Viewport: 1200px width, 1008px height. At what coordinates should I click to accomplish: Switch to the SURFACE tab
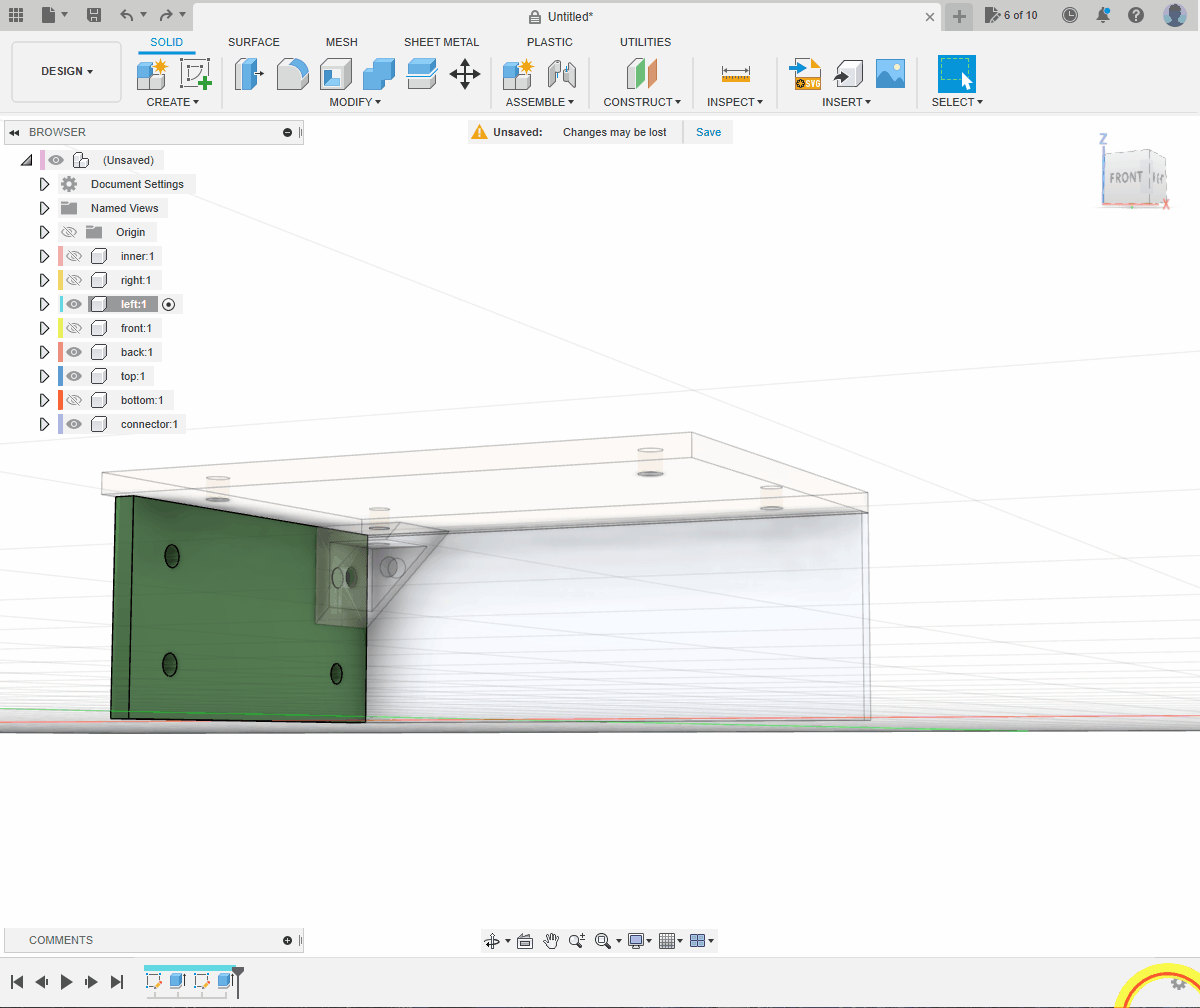coord(254,42)
